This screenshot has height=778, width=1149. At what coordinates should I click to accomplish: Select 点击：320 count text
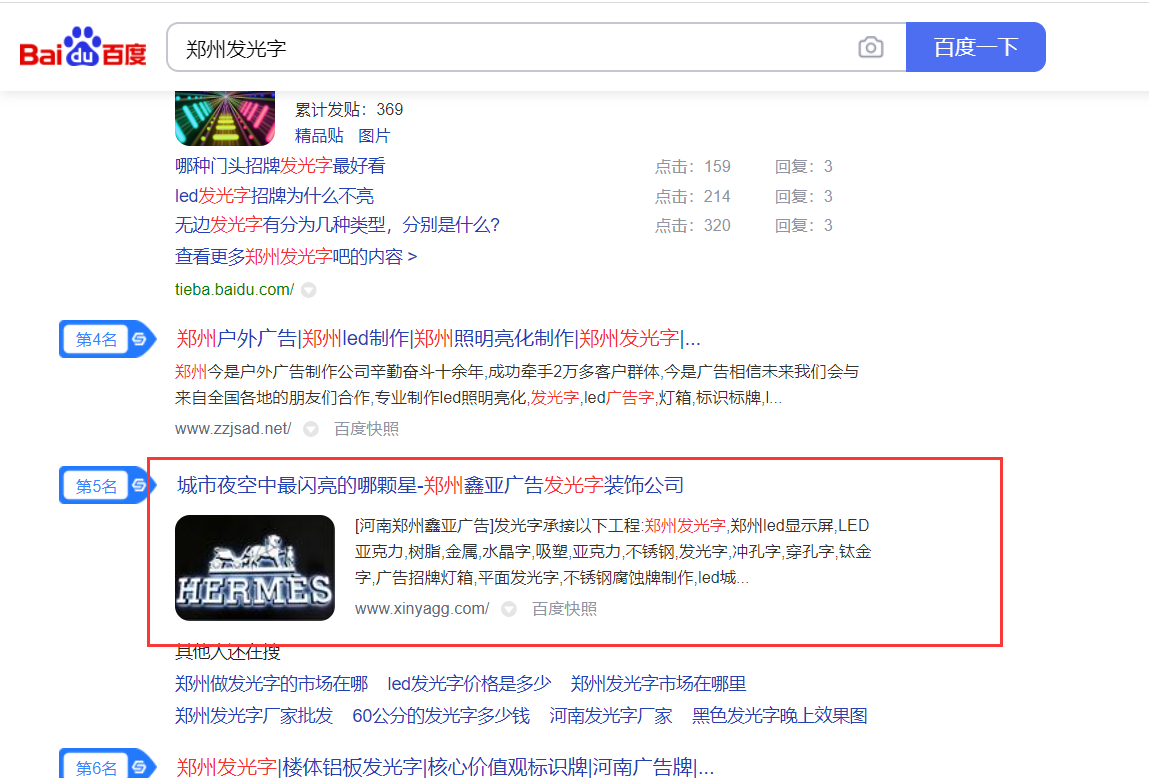point(692,225)
